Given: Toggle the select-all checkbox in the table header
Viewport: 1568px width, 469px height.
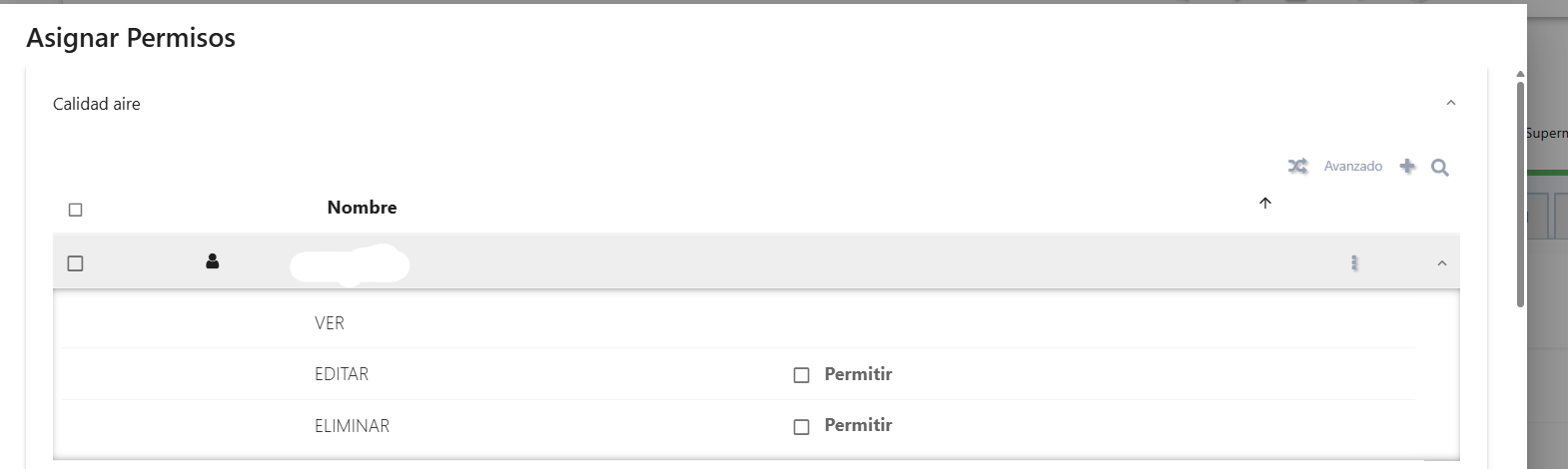Looking at the screenshot, I should coord(75,210).
